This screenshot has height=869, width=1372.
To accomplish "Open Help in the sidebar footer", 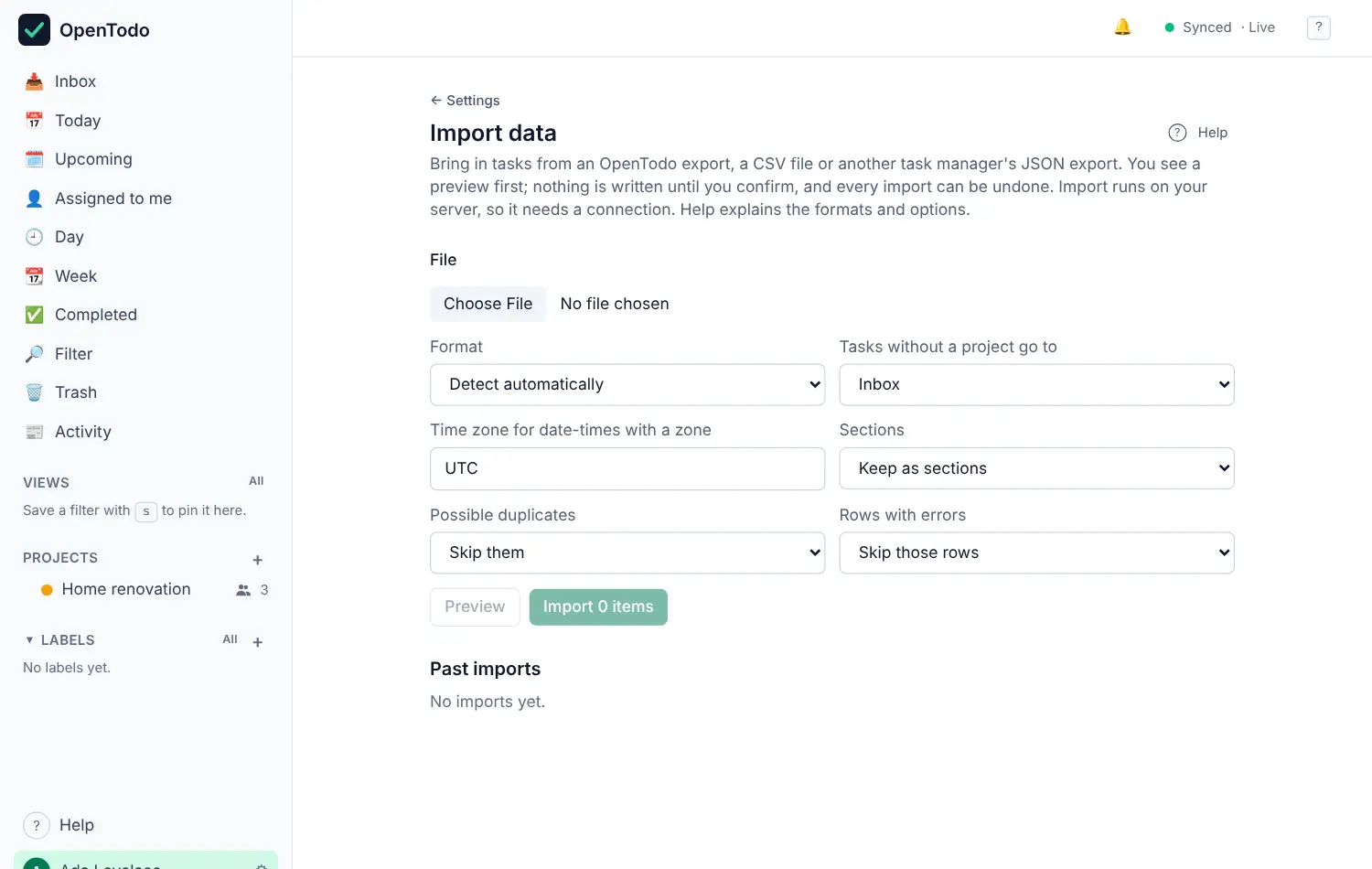I will 59,825.
